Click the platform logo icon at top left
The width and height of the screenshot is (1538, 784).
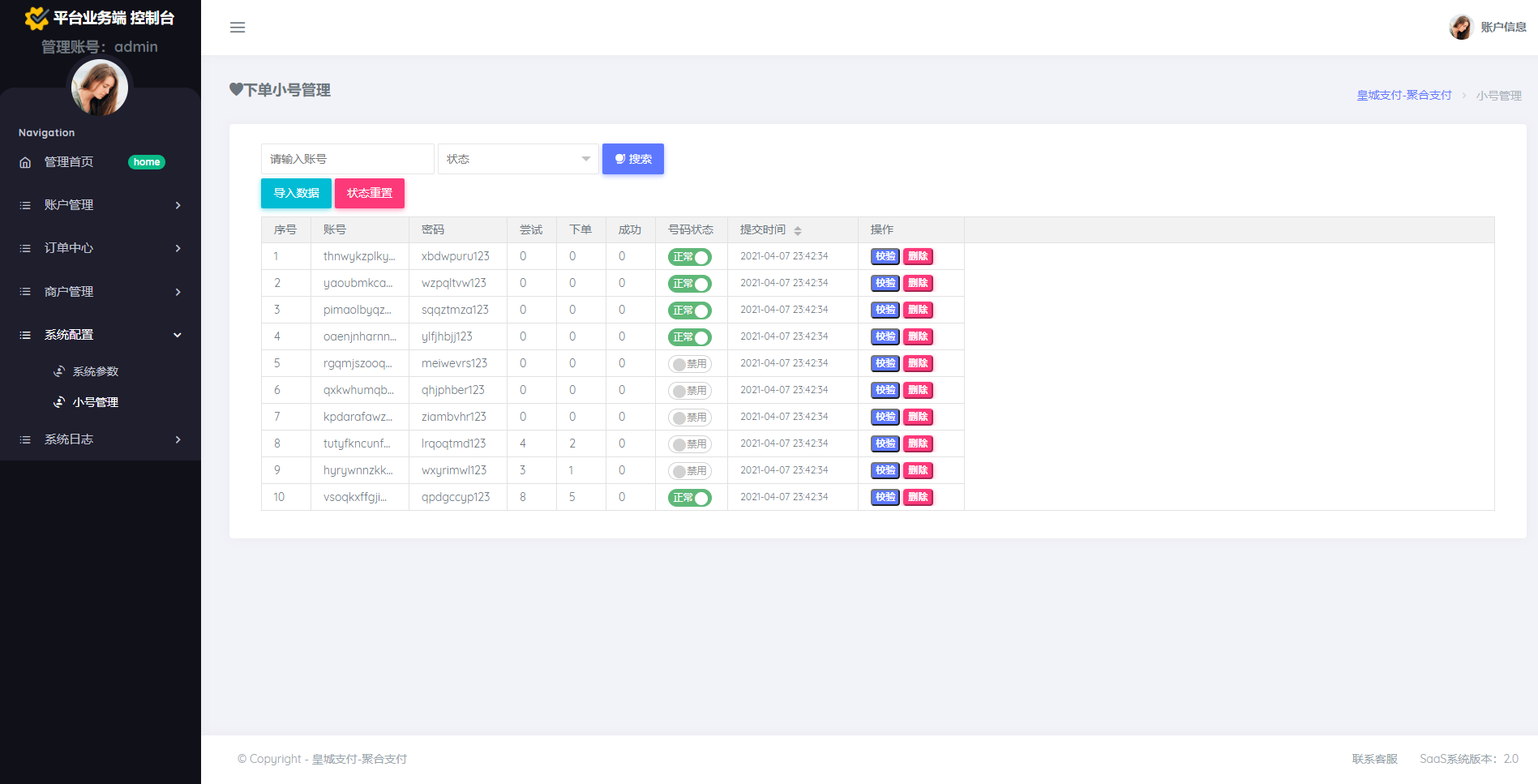tap(36, 18)
